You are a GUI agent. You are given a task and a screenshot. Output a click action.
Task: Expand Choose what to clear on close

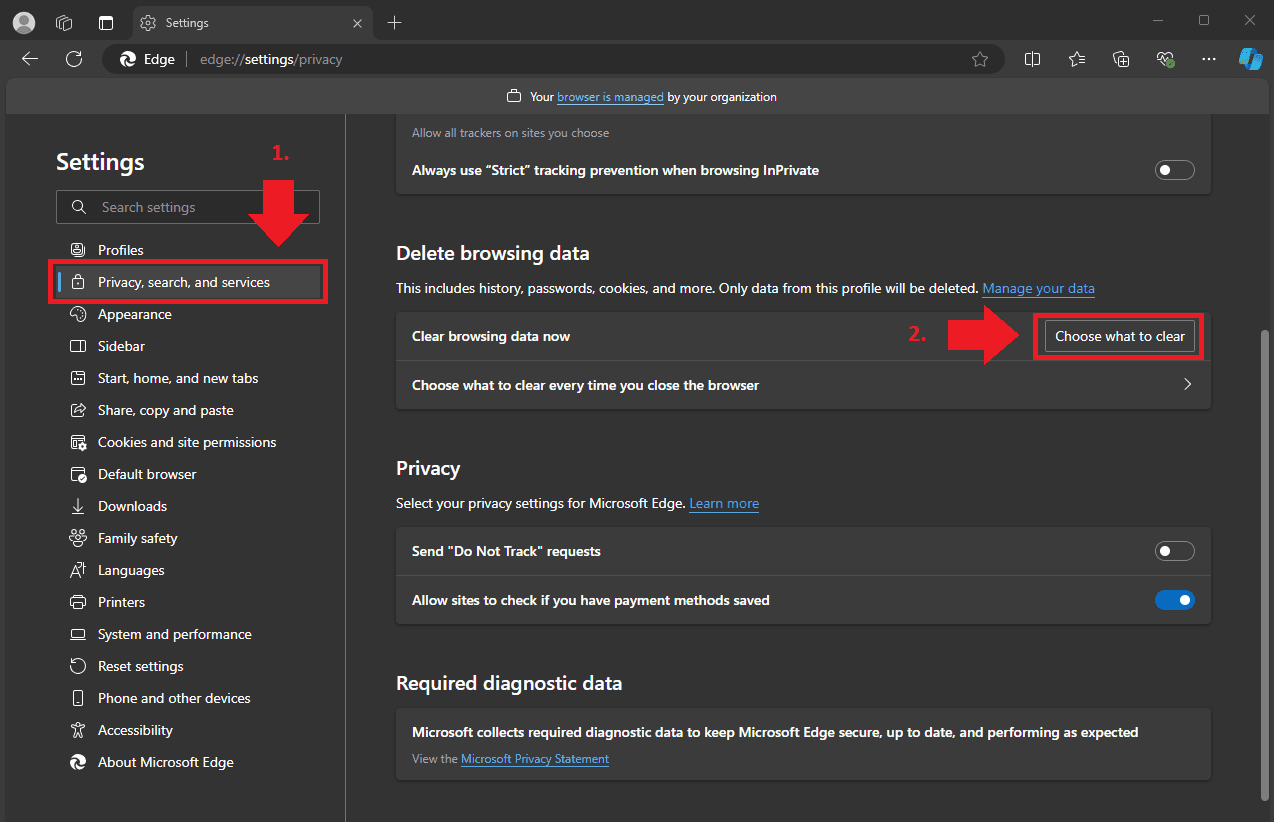(x=1187, y=385)
